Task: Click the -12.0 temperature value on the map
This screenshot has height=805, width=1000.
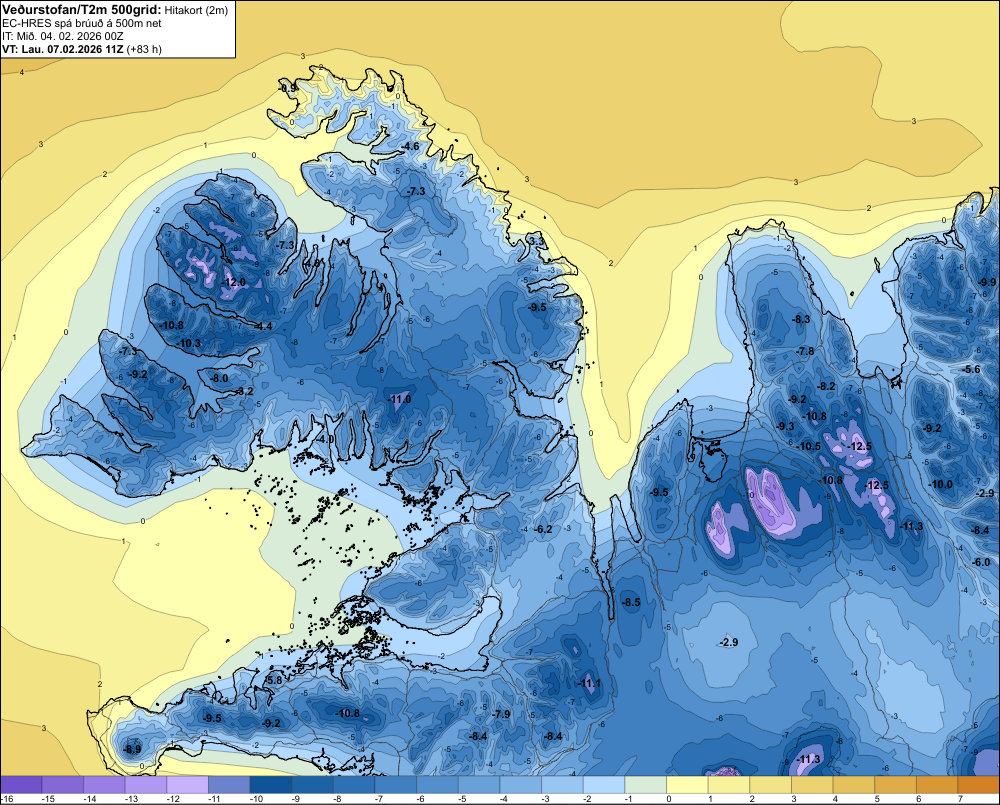Action: point(233,282)
